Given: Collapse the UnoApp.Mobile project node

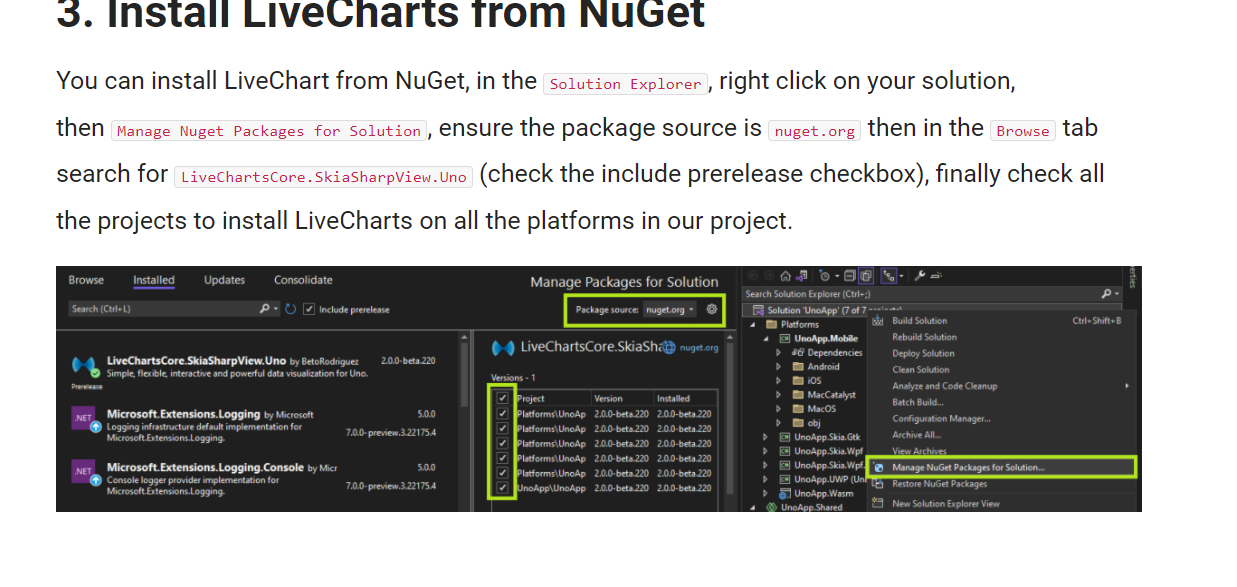Looking at the screenshot, I should pos(768,338).
